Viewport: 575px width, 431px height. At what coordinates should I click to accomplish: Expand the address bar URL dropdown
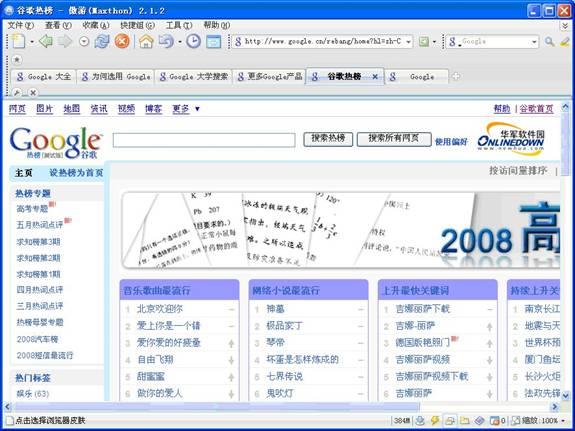tap(408, 42)
